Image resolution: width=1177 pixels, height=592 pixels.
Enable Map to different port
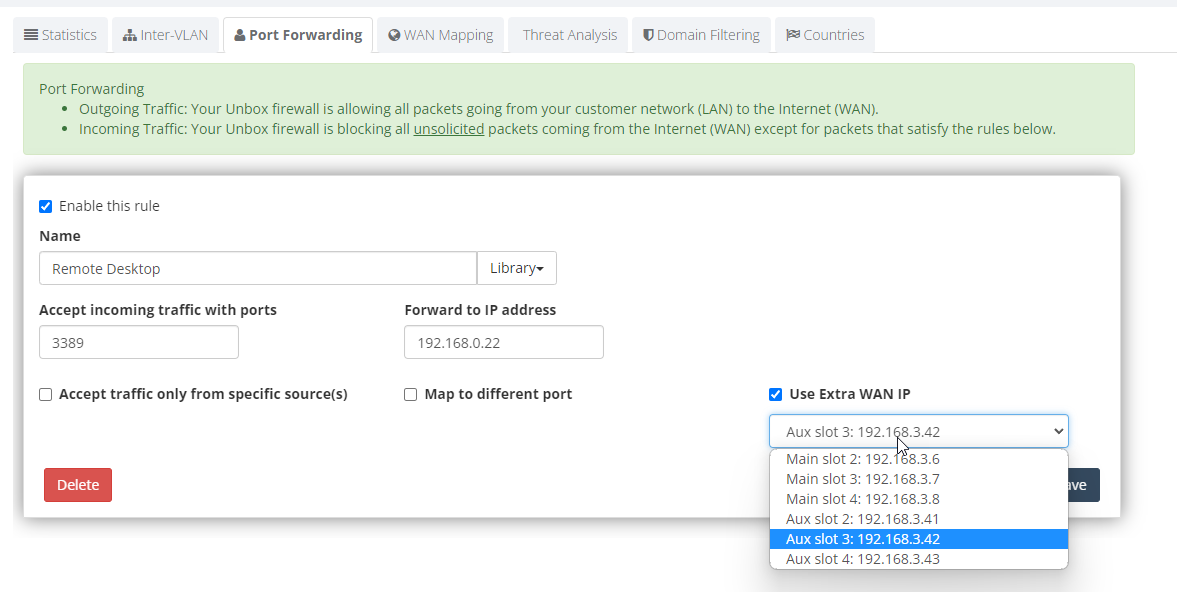pyautogui.click(x=411, y=395)
